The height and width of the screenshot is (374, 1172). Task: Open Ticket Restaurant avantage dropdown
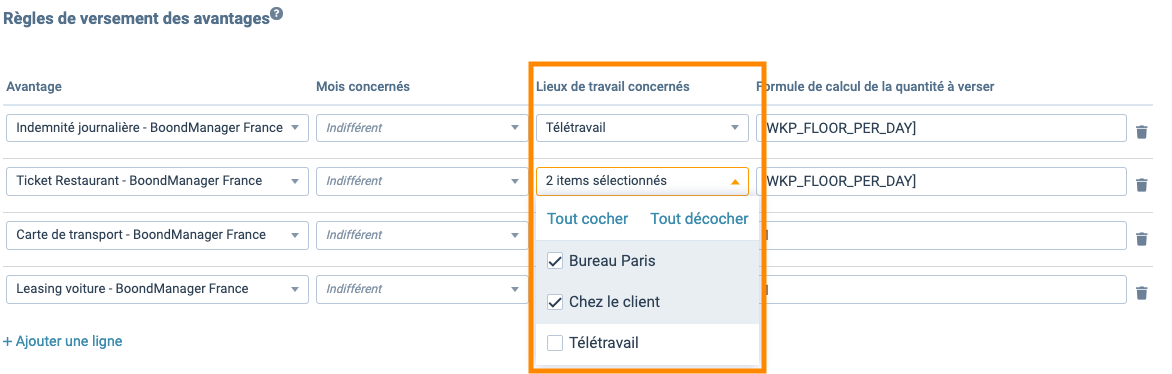coord(157,181)
